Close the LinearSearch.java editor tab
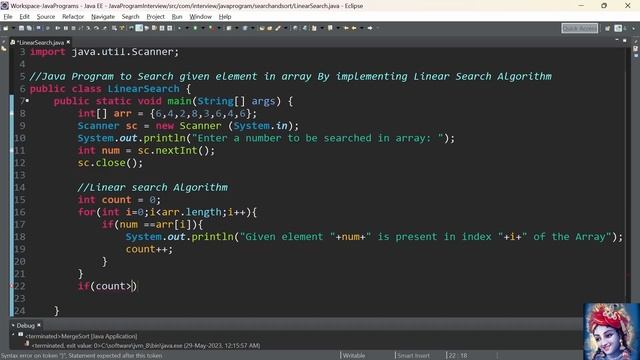Viewport: 640px width, 360px height. point(68,42)
